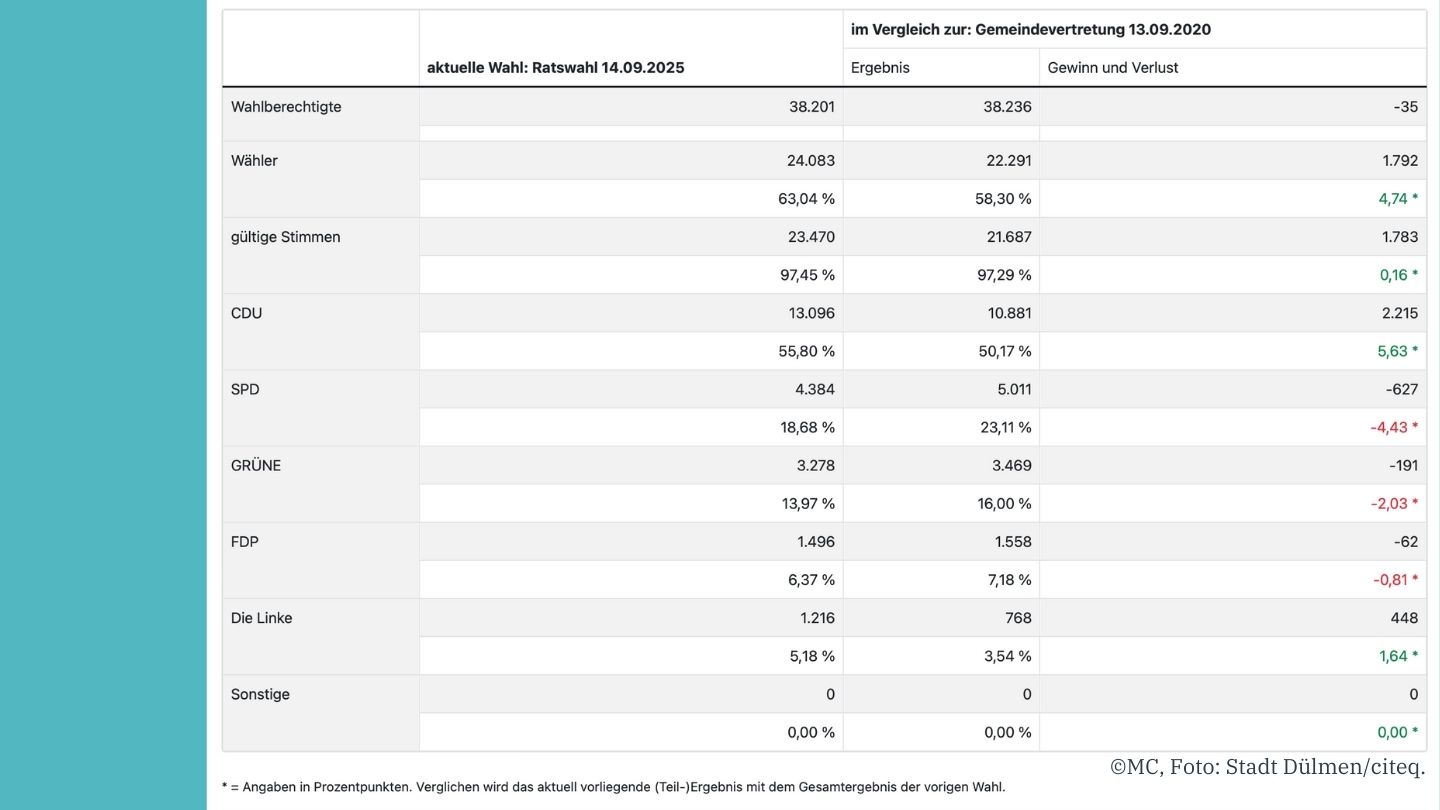This screenshot has width=1440, height=810.
Task: Click the GRÜNE vote count 3.278
Action: [810, 465]
